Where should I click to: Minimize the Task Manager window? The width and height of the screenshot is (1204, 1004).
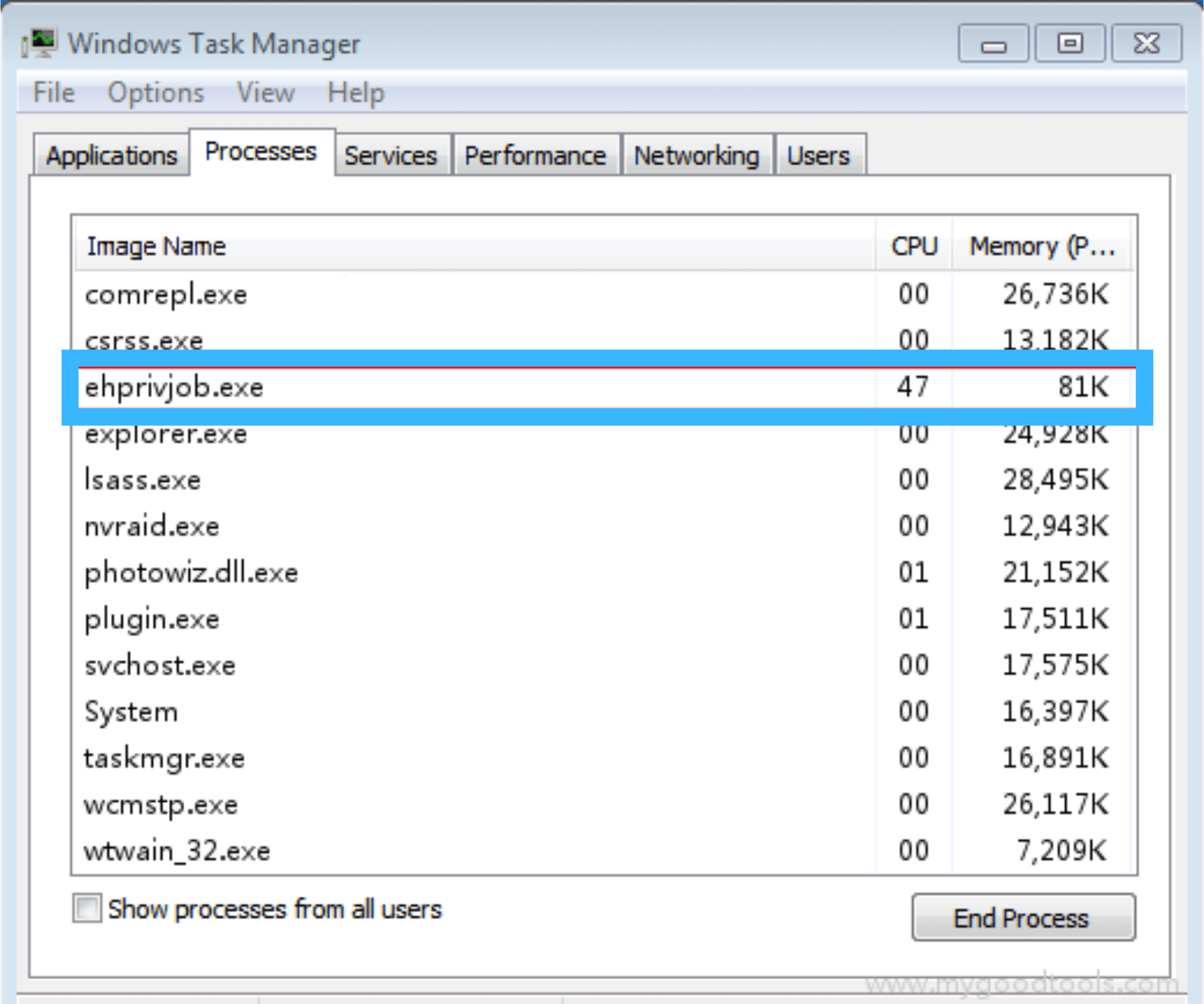click(993, 44)
